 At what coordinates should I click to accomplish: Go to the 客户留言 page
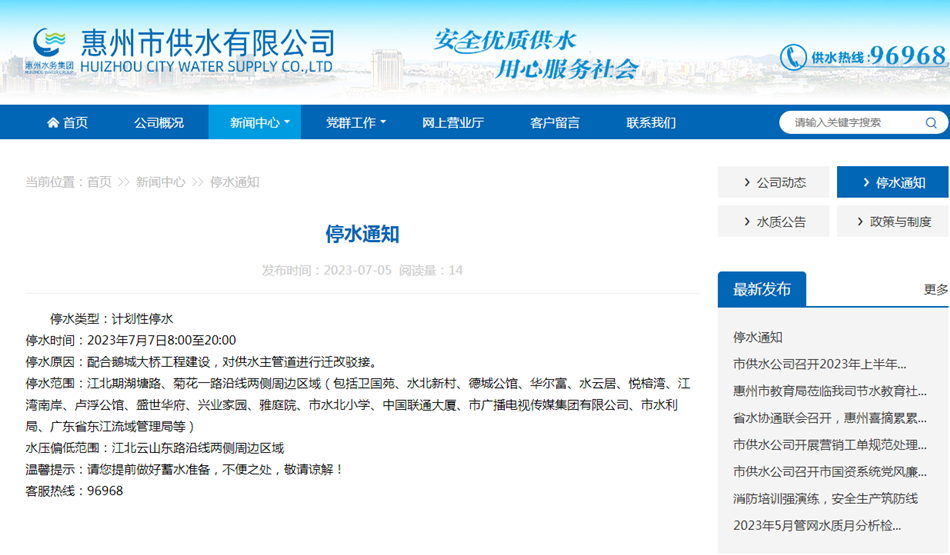(555, 123)
